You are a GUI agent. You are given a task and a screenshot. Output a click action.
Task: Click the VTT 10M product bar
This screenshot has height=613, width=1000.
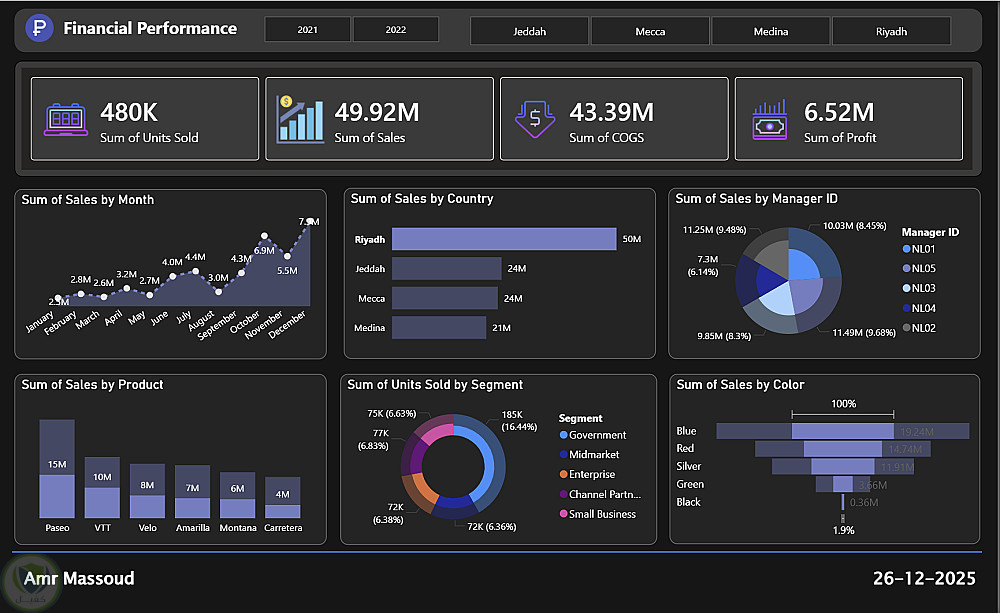pyautogui.click(x=102, y=487)
